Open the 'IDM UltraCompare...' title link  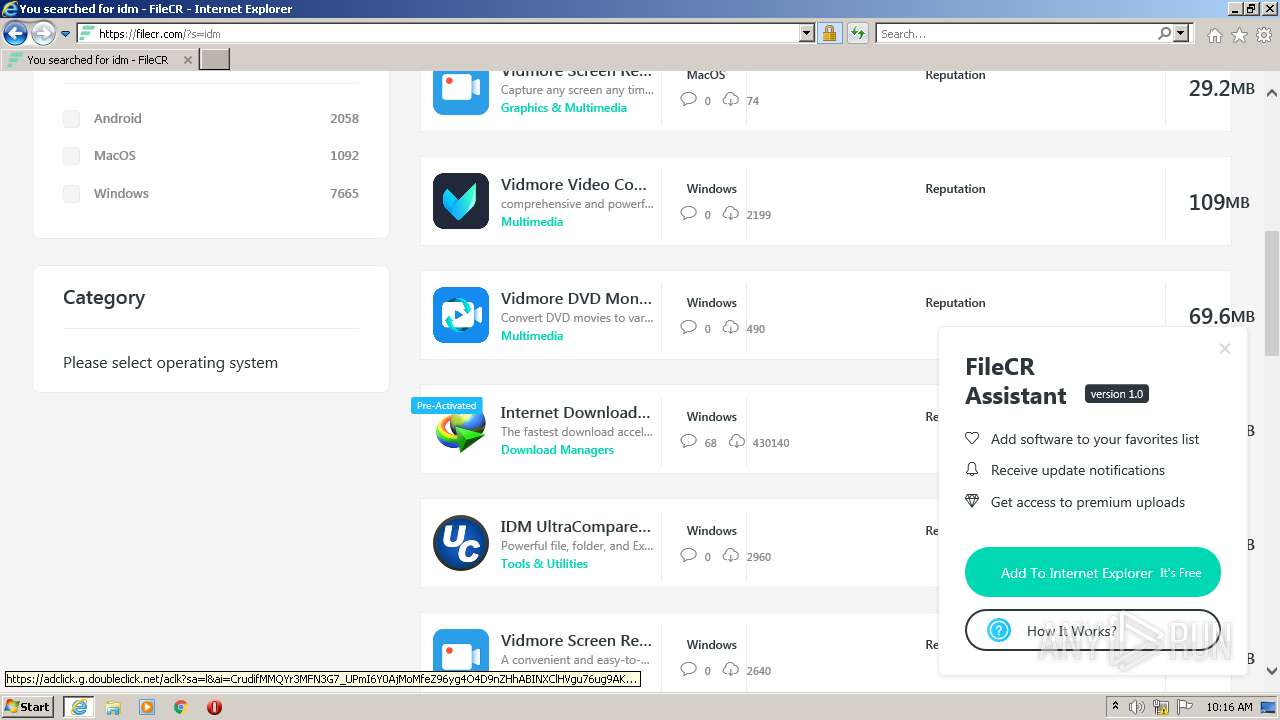pyautogui.click(x=575, y=526)
